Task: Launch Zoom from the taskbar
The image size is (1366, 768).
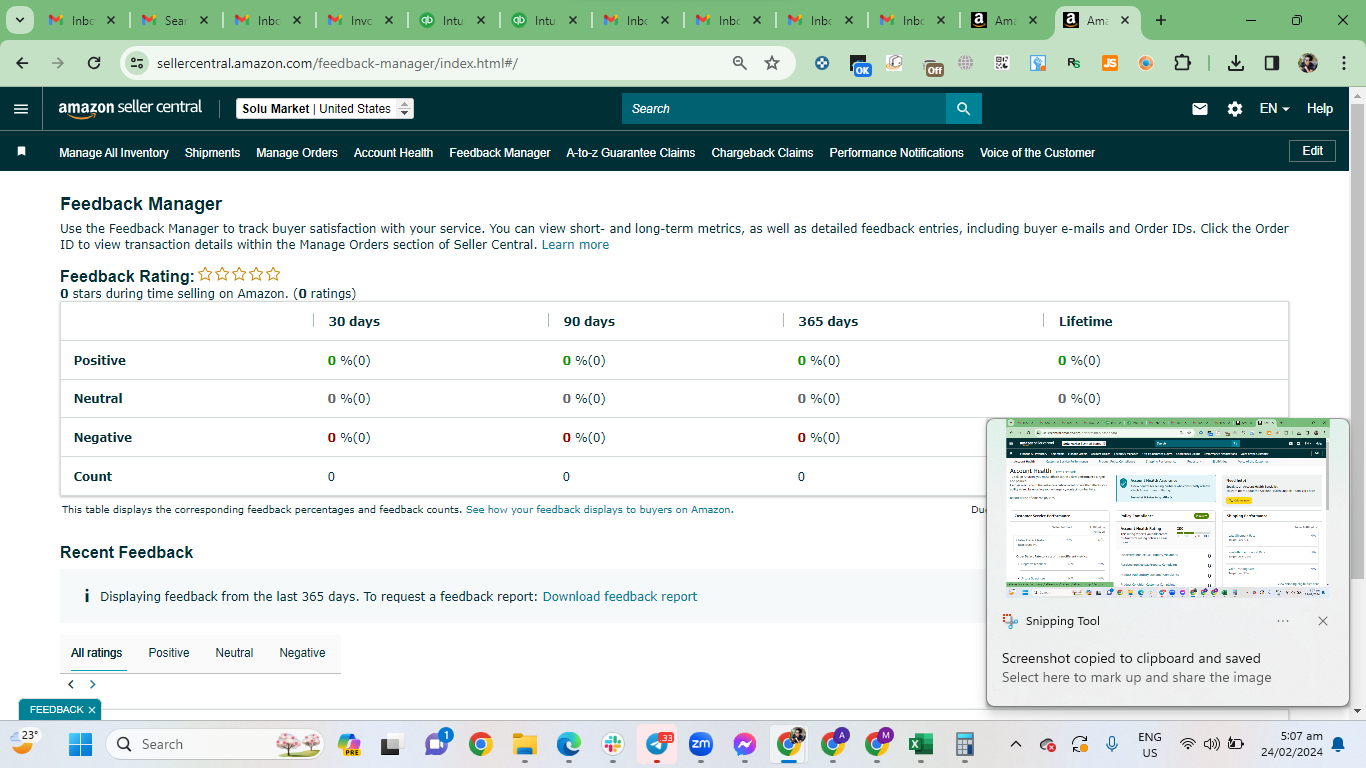Action: tap(701, 744)
